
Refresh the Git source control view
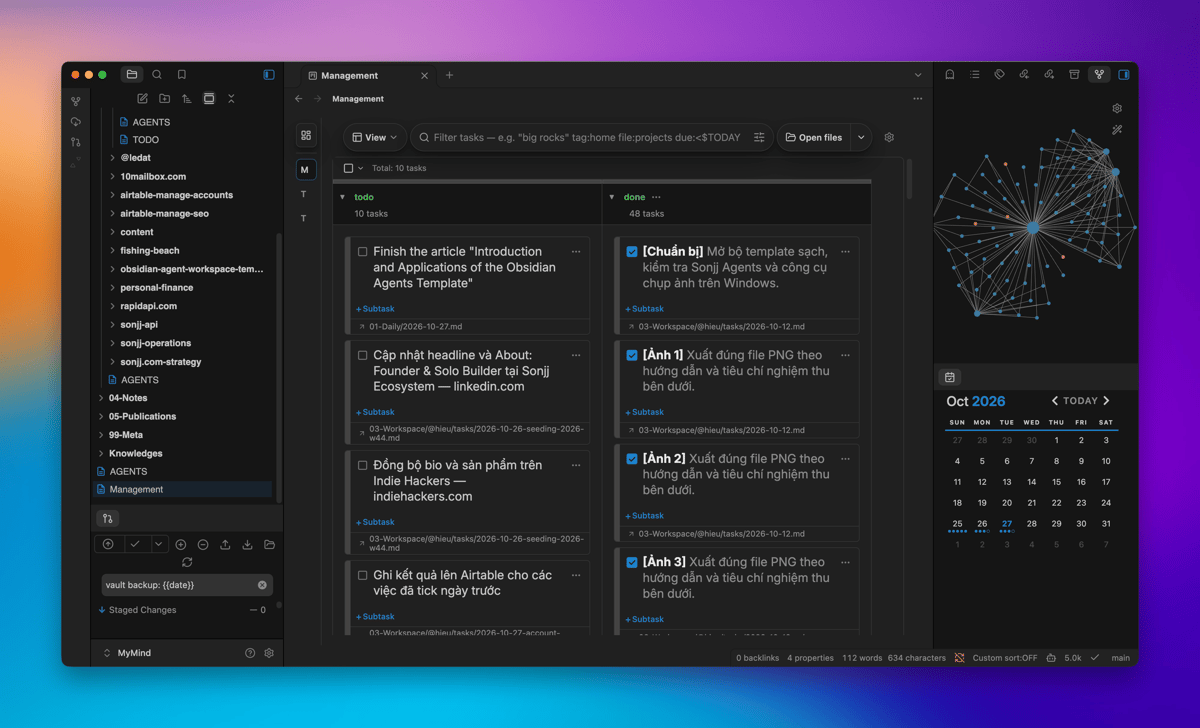point(187,563)
